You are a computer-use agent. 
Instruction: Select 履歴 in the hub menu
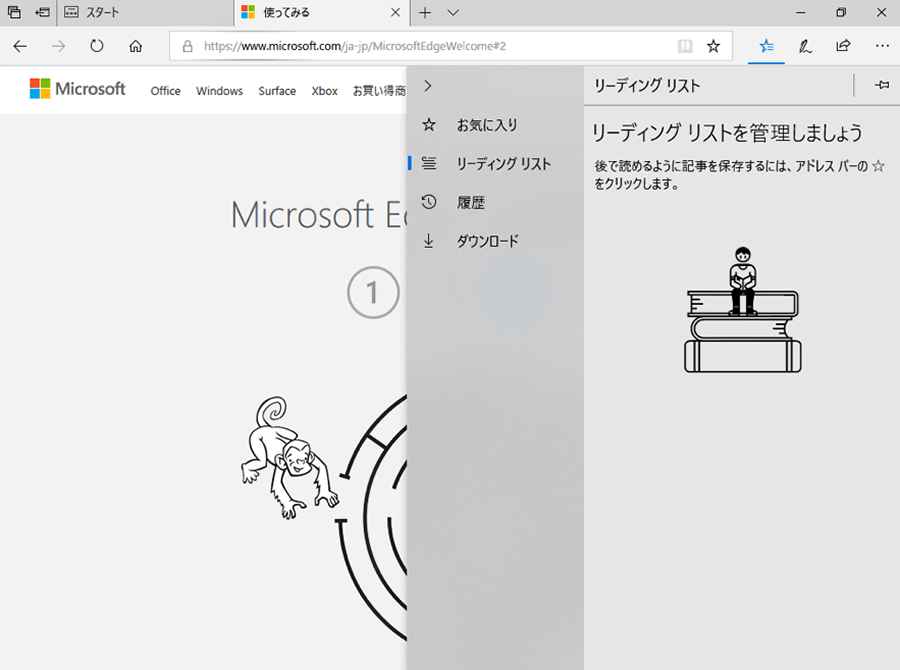point(495,202)
